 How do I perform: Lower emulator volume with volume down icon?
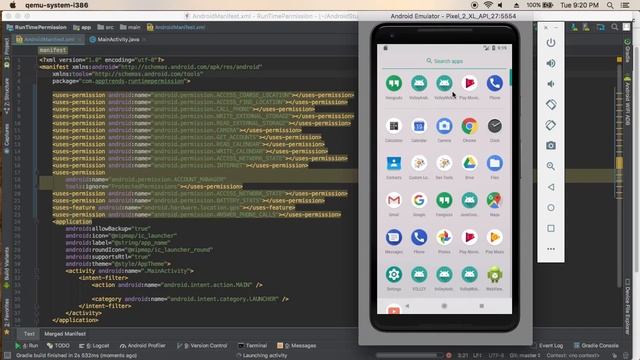[551, 84]
